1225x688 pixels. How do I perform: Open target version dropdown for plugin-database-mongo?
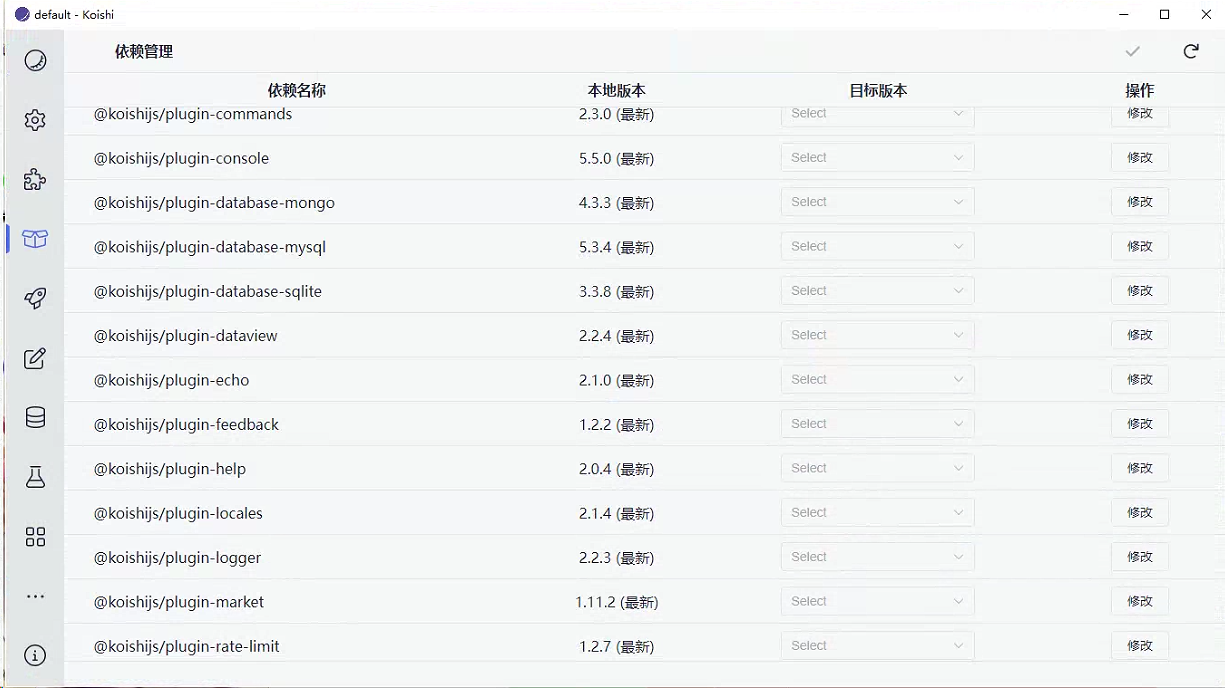(877, 202)
